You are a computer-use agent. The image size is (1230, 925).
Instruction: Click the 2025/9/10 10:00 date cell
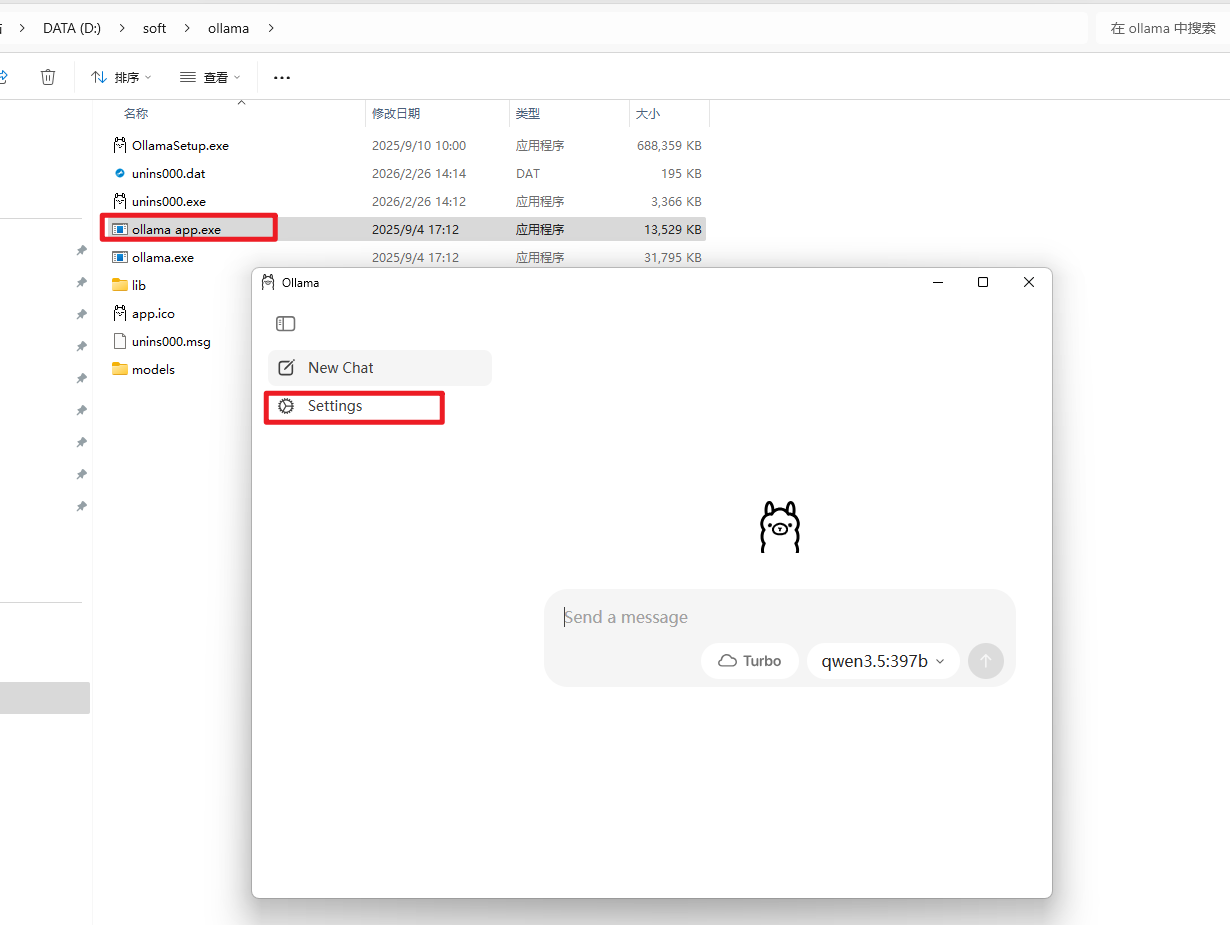[419, 145]
